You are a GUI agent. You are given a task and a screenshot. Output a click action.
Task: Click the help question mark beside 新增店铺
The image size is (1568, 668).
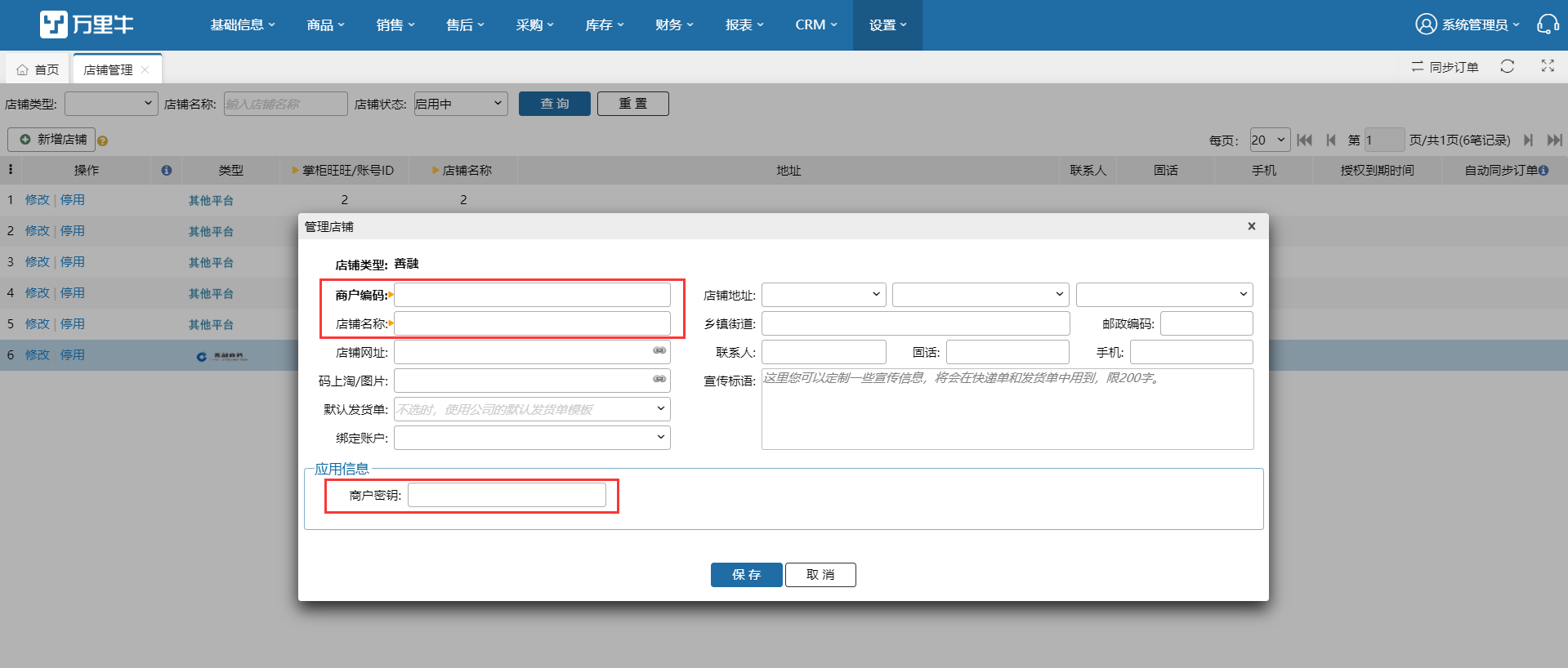tap(102, 140)
